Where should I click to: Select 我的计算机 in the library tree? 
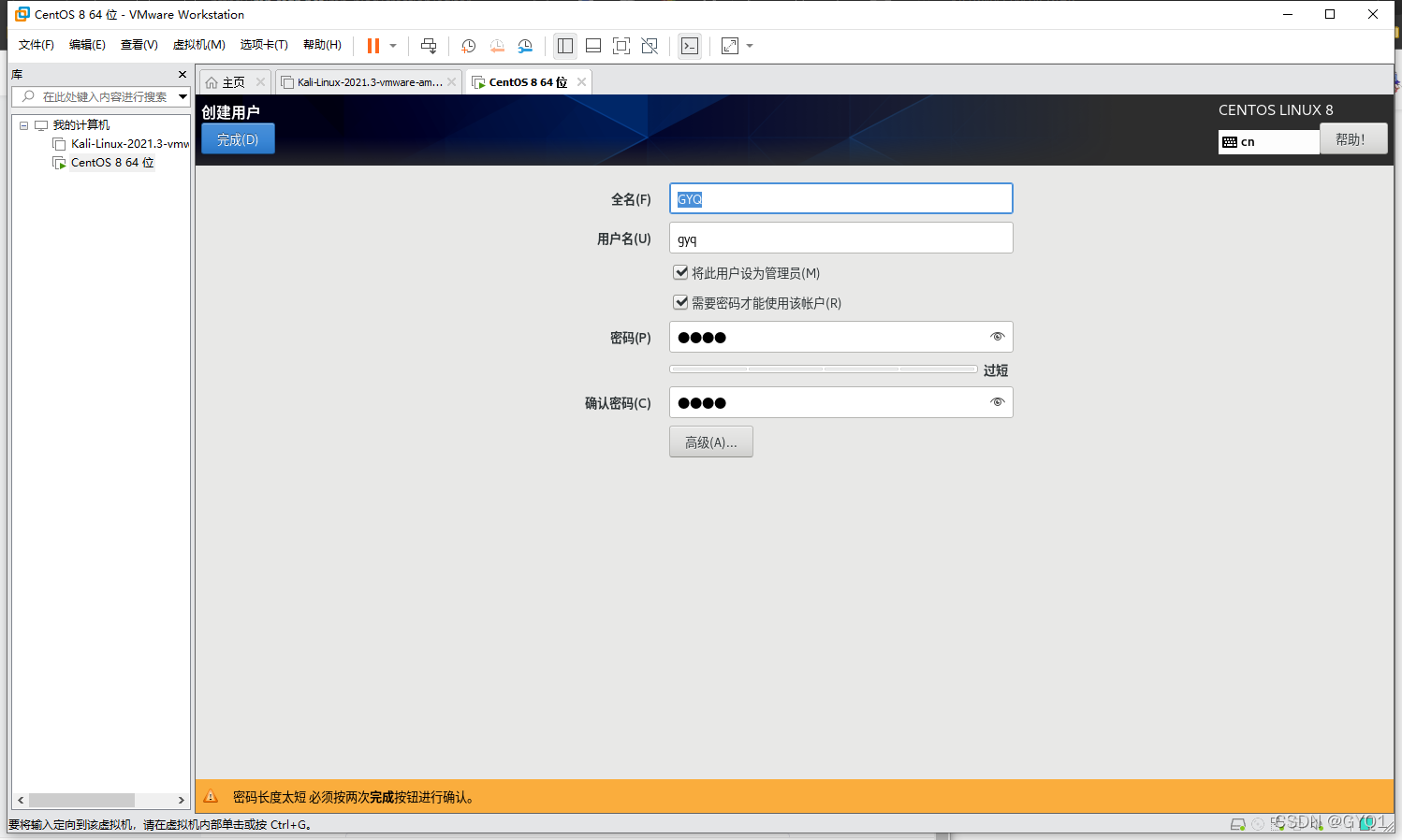(x=80, y=125)
